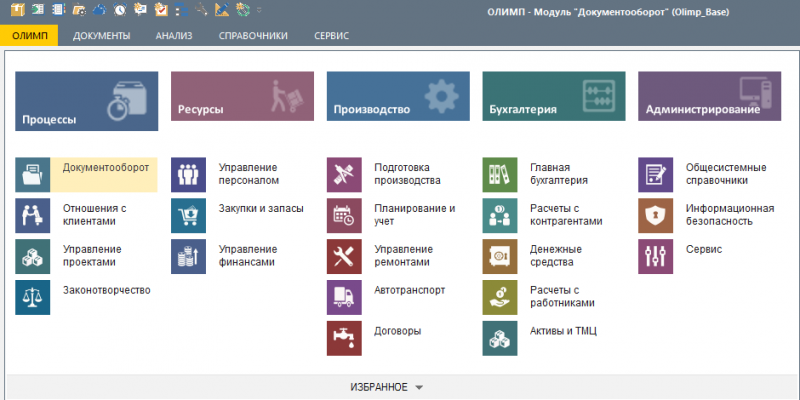Open the ДОКУМЕНТЫ tab

click(x=102, y=36)
